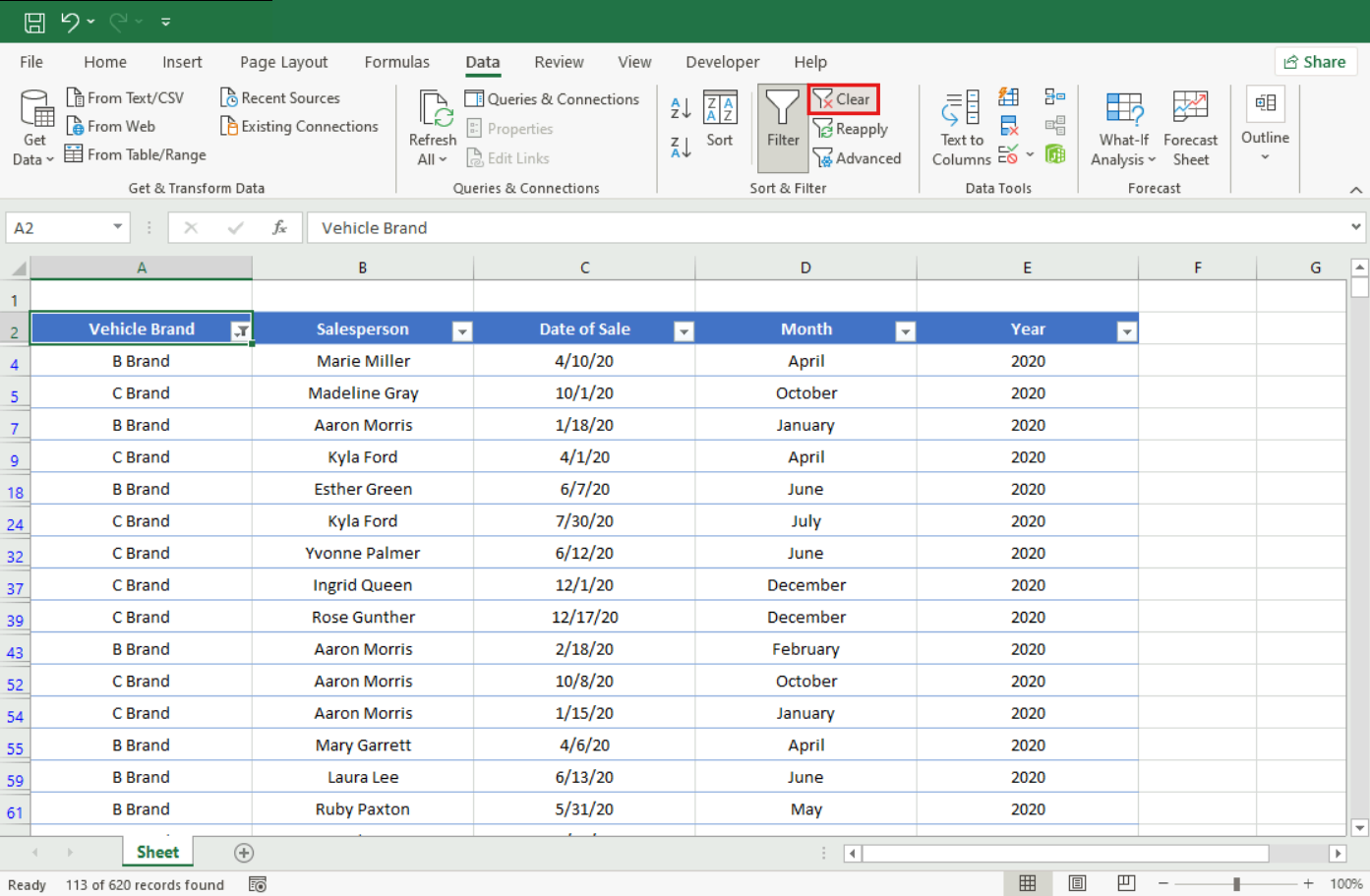Select column C header
Screen dimensions: 1370x896
coord(584,268)
